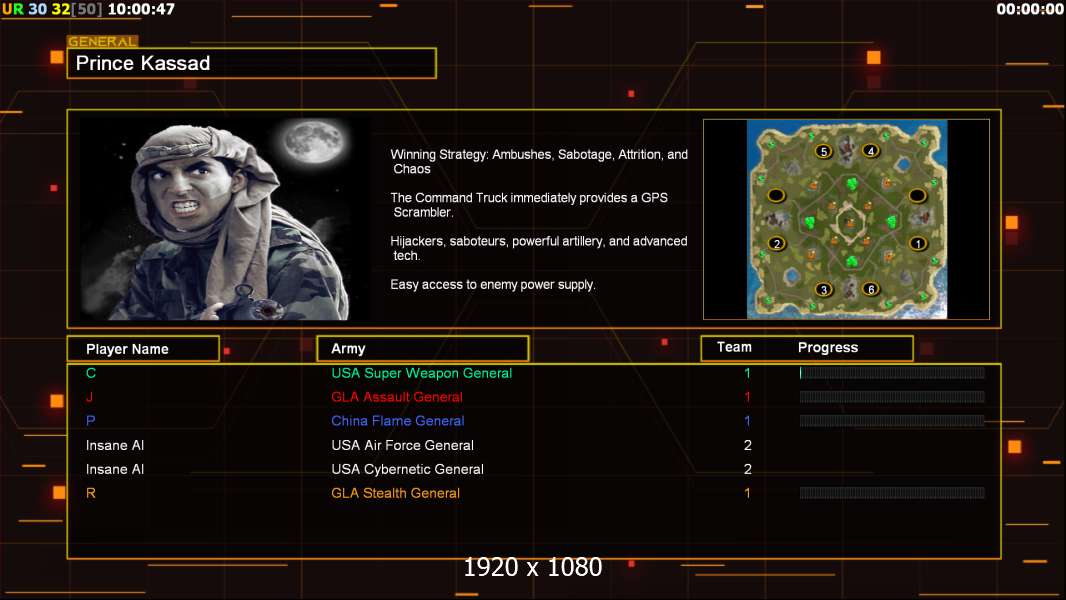
Task: Click the 10:00:47 clock overlay
Action: tap(141, 9)
